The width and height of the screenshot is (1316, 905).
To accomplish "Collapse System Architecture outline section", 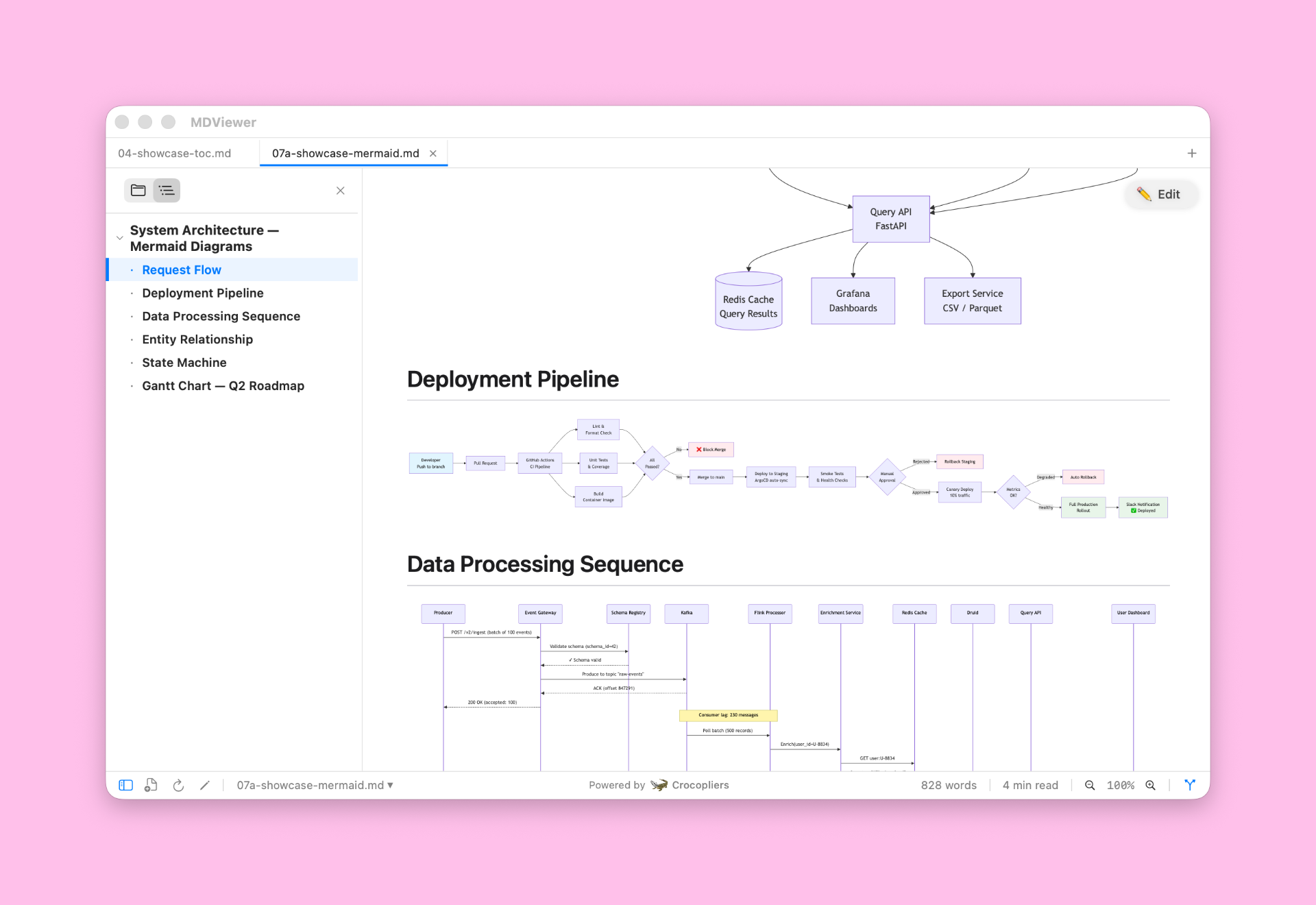I will pyautogui.click(x=119, y=238).
